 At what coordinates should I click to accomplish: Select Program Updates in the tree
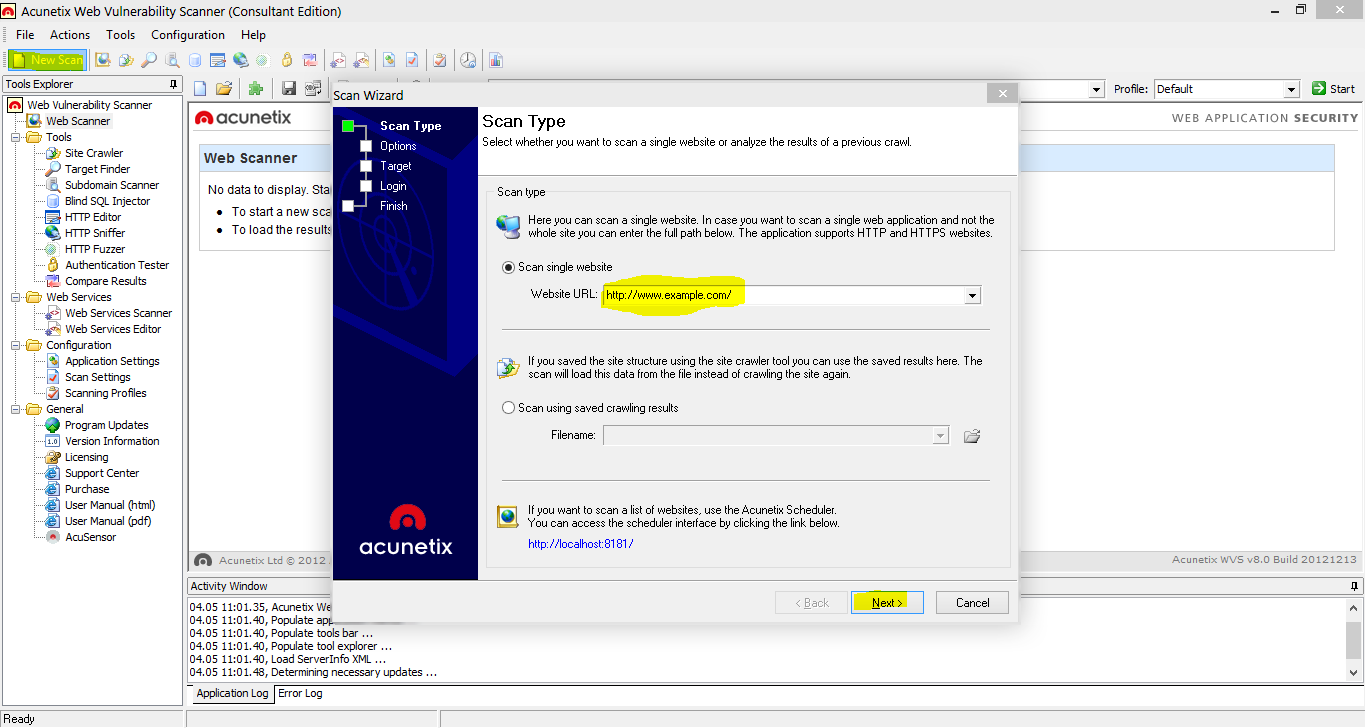(106, 425)
